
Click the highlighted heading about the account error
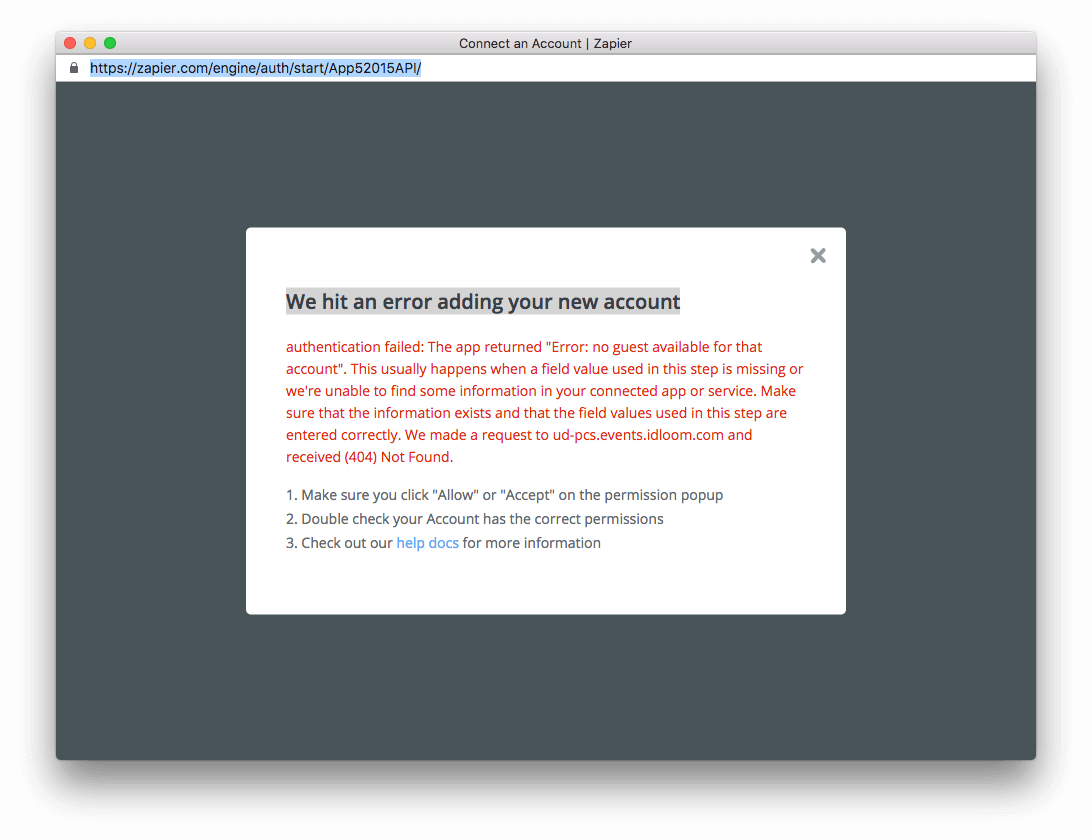coord(483,301)
